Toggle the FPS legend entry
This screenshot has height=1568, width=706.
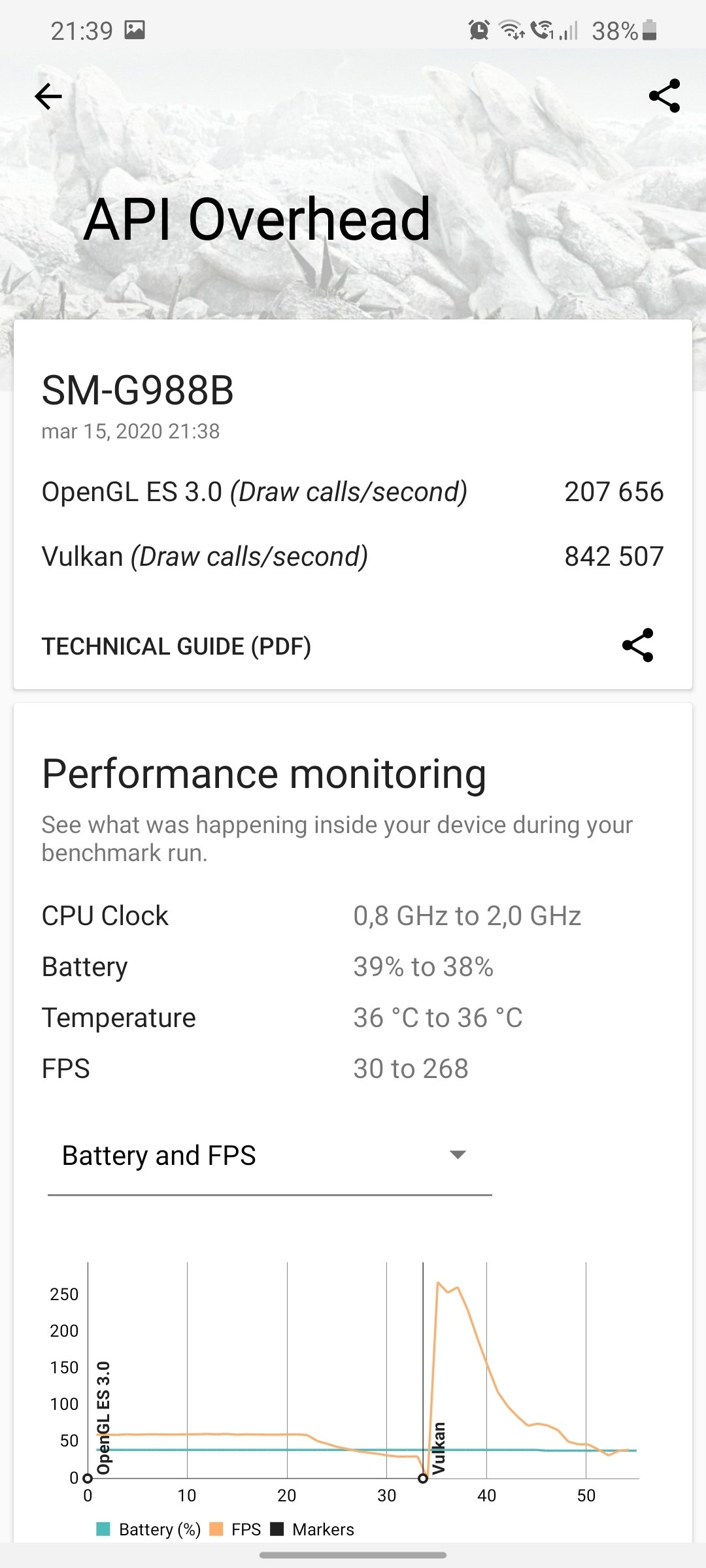[235, 1529]
